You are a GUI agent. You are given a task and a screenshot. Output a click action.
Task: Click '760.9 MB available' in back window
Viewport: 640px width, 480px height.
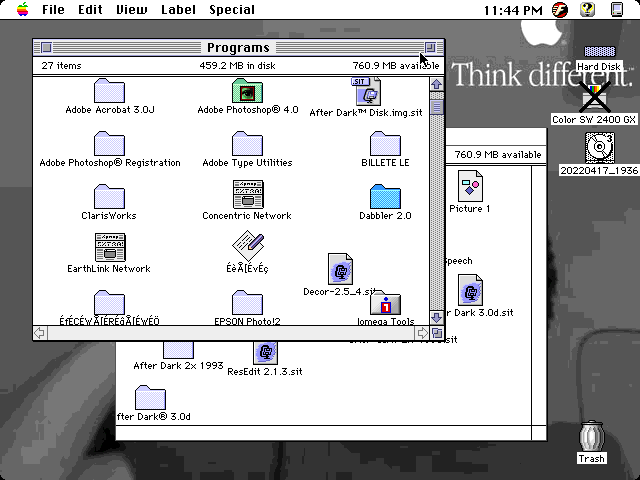coord(498,155)
